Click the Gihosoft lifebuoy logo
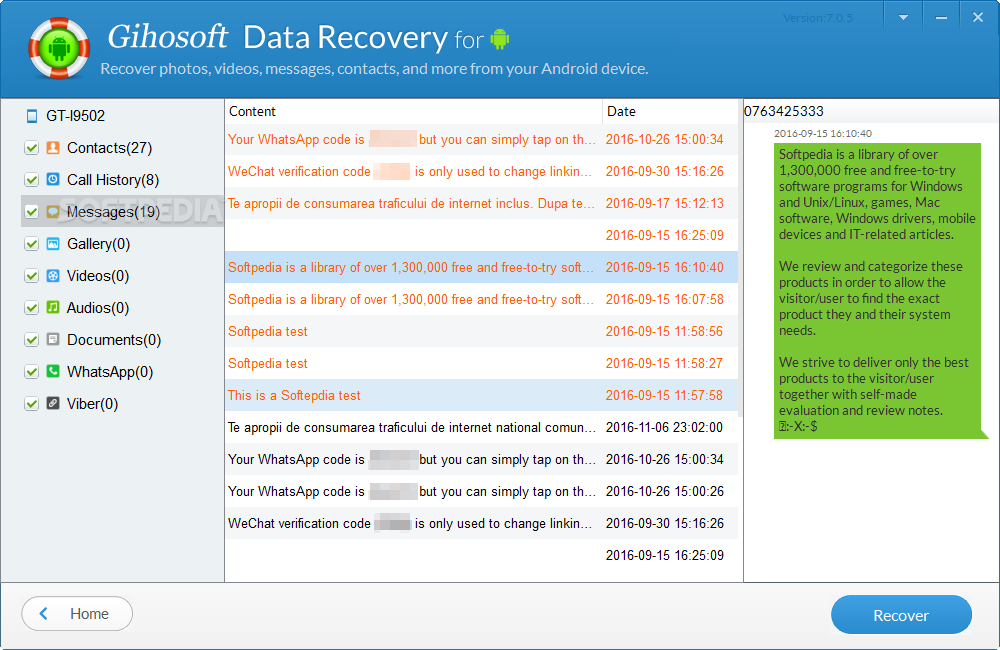Viewport: 1000px width, 650px height. click(59, 48)
